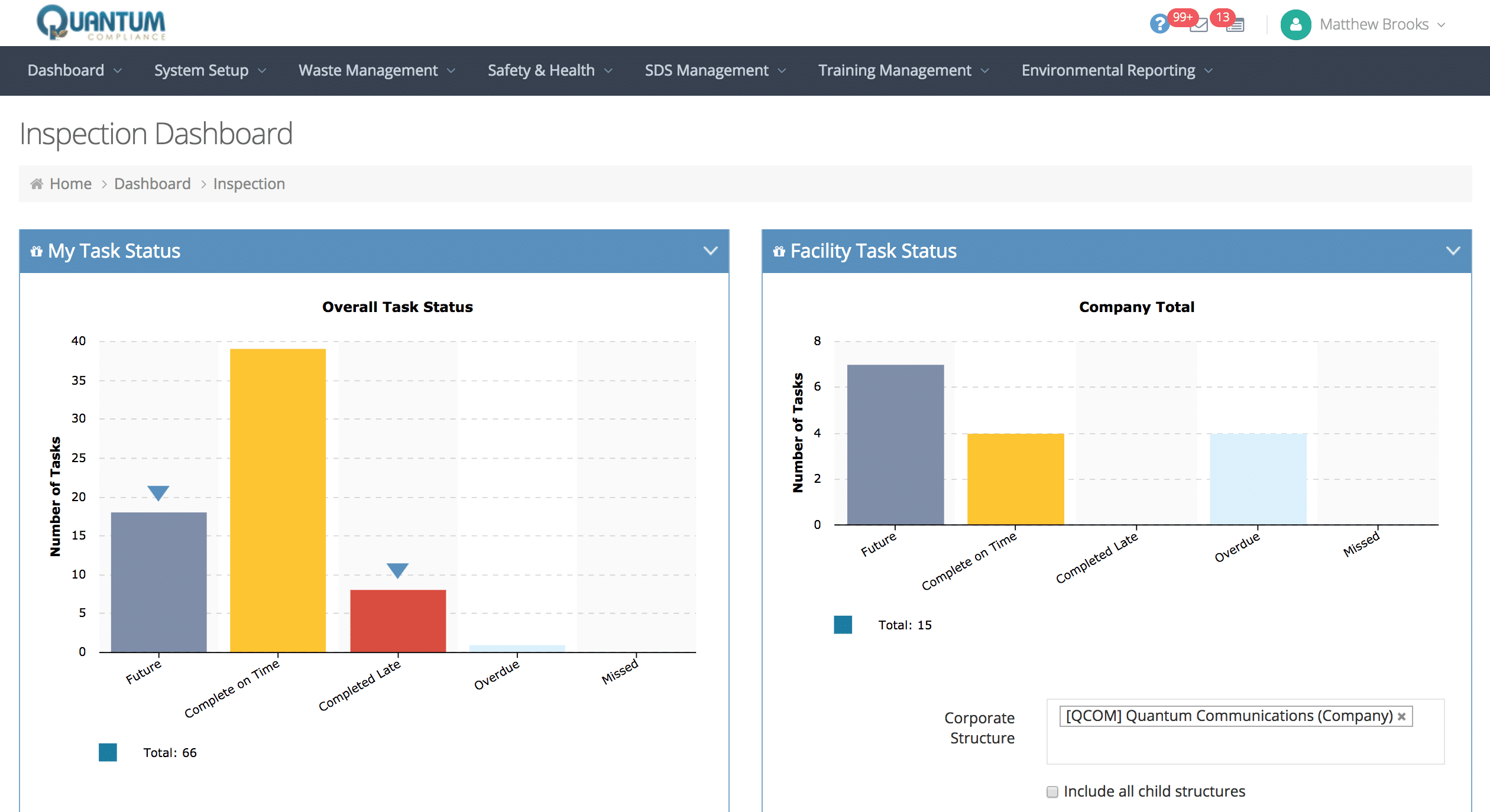Click the gift icon on My Task Status
Image resolution: width=1490 pixels, height=812 pixels.
click(x=35, y=251)
